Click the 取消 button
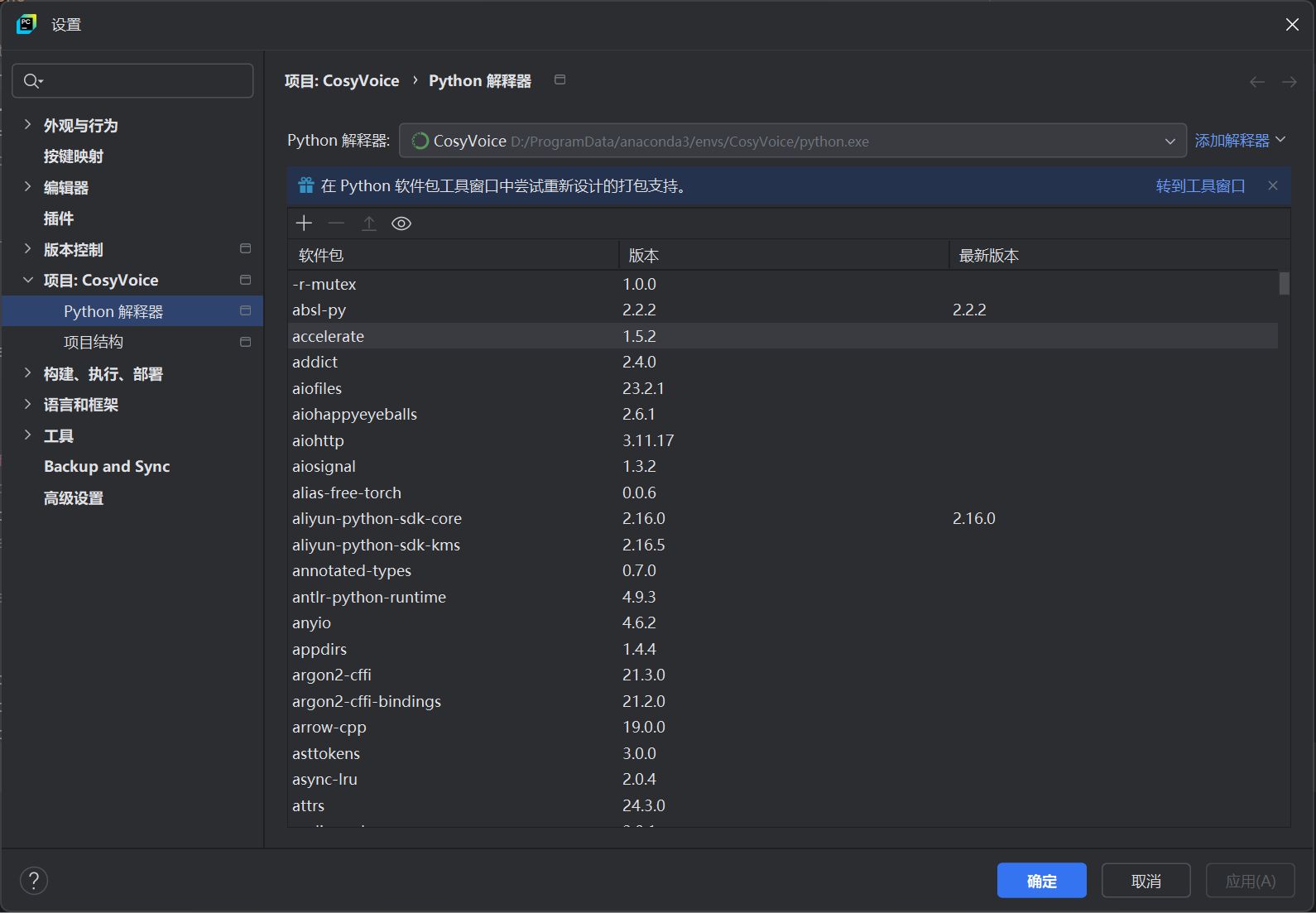 1145,881
